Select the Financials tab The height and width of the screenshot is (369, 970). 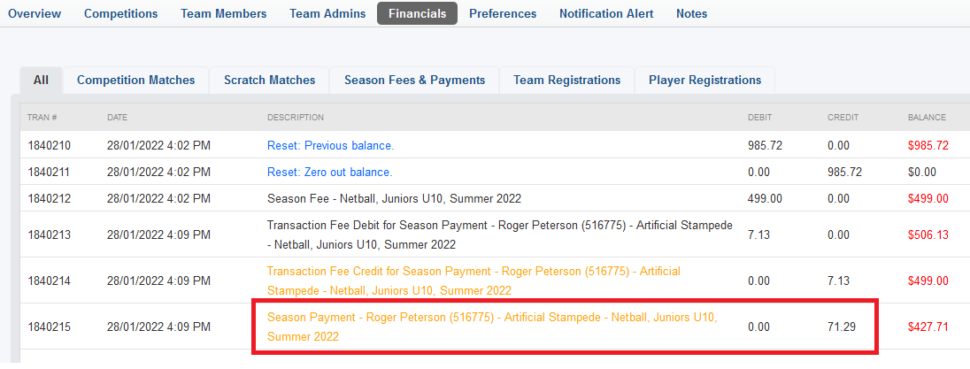pyautogui.click(x=417, y=14)
